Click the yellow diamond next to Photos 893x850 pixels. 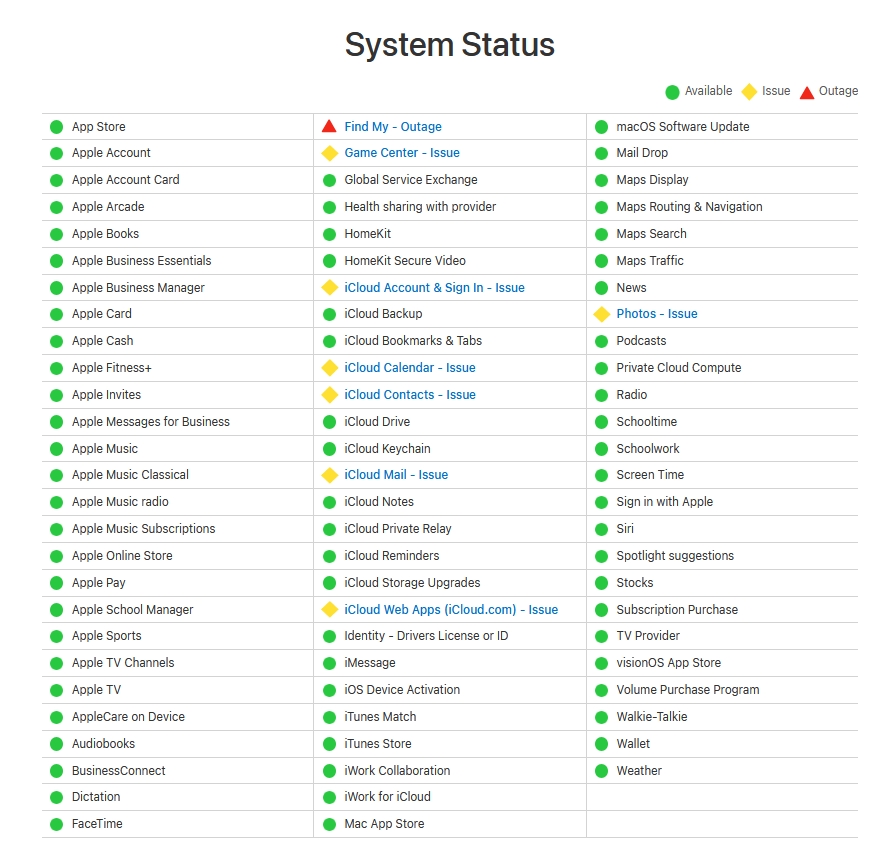[x=601, y=314]
